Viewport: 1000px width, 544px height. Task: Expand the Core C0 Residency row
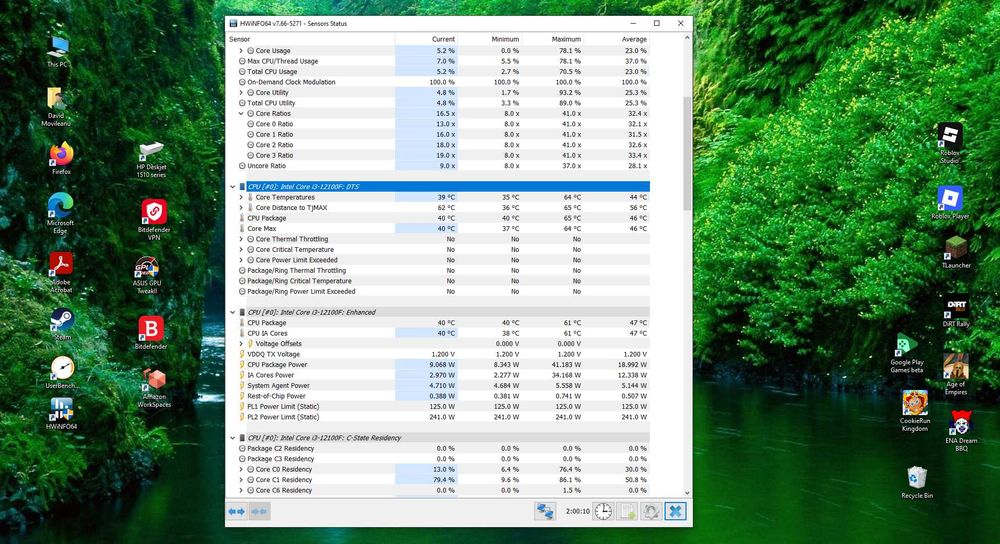tap(241, 469)
